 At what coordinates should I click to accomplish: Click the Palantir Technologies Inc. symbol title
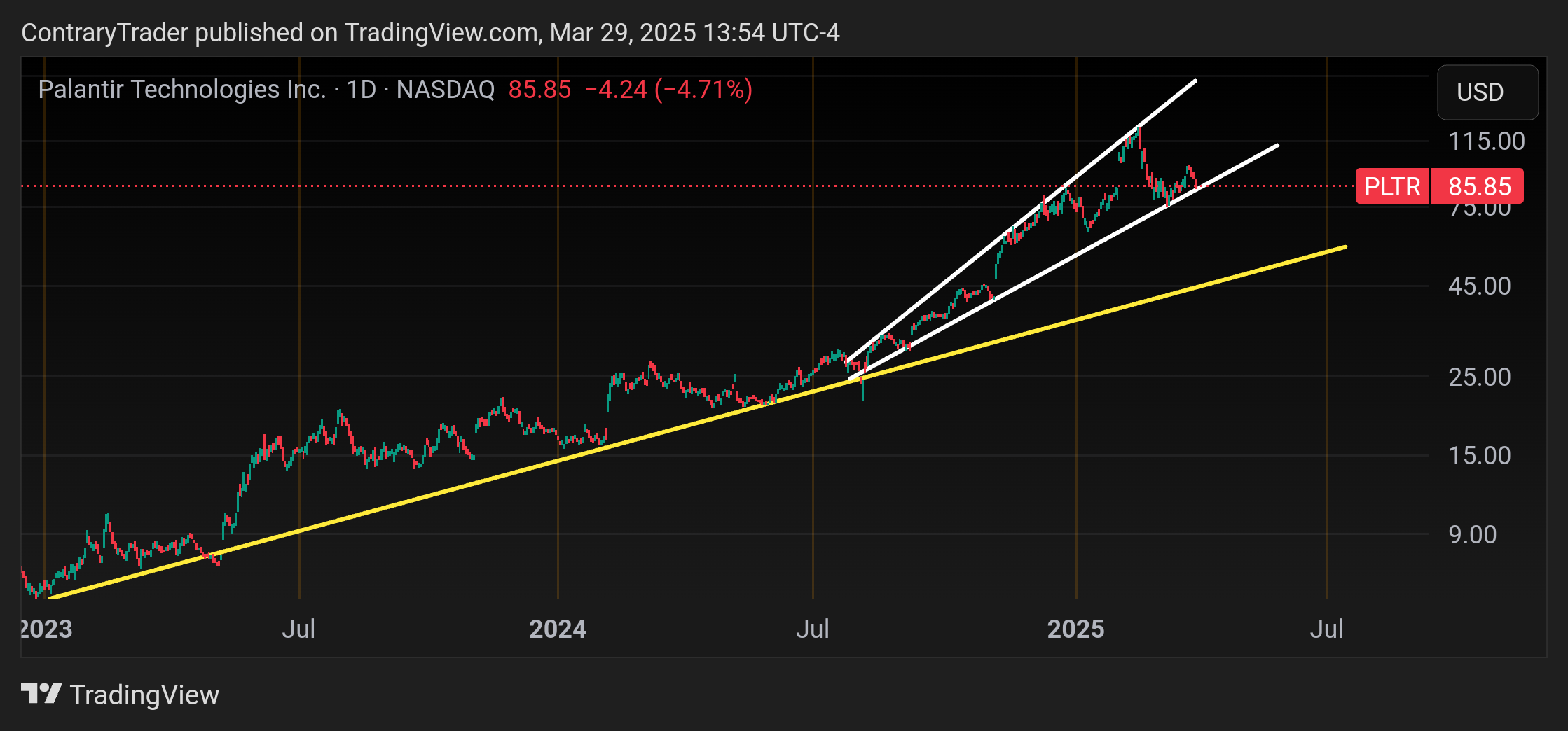pos(182,90)
